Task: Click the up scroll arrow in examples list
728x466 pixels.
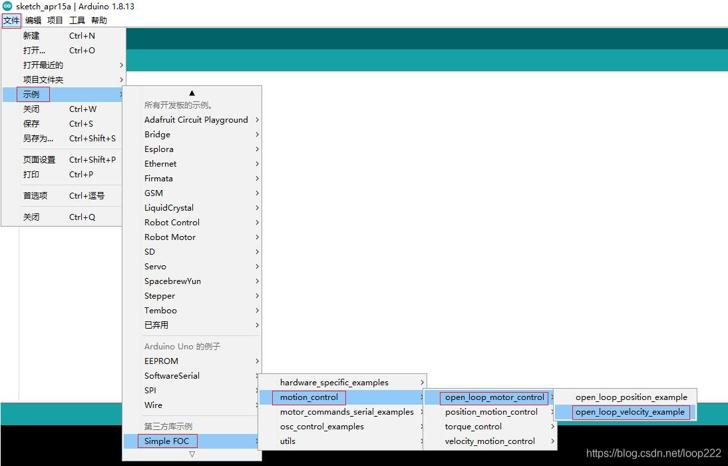Action: (x=192, y=93)
